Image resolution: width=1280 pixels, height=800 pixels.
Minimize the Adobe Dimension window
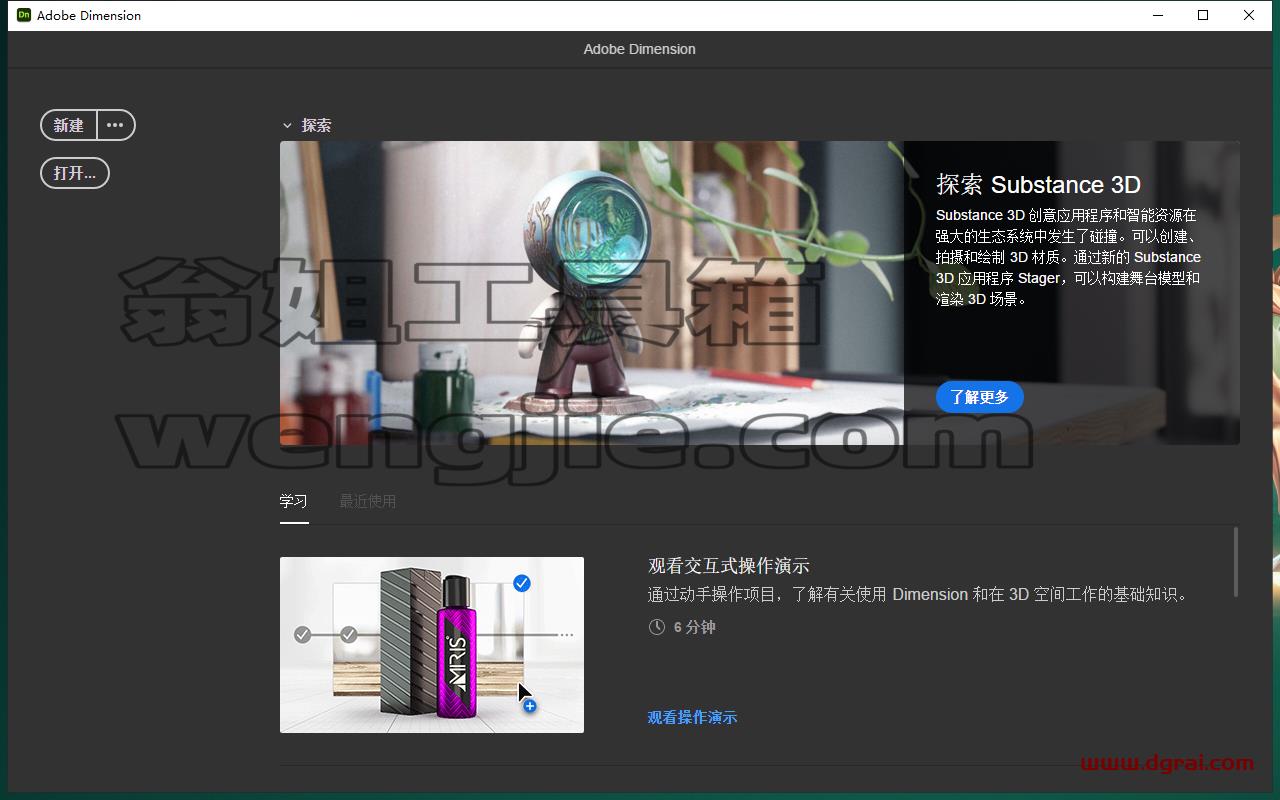click(1158, 15)
